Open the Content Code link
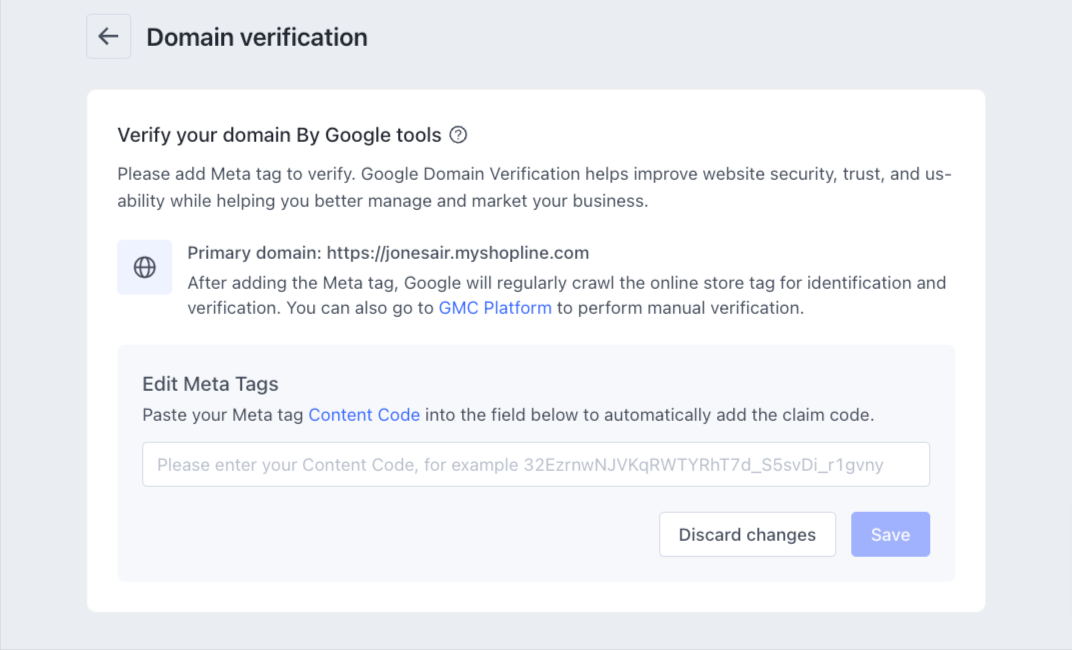Viewport: 1072px width, 650px height. tap(364, 414)
